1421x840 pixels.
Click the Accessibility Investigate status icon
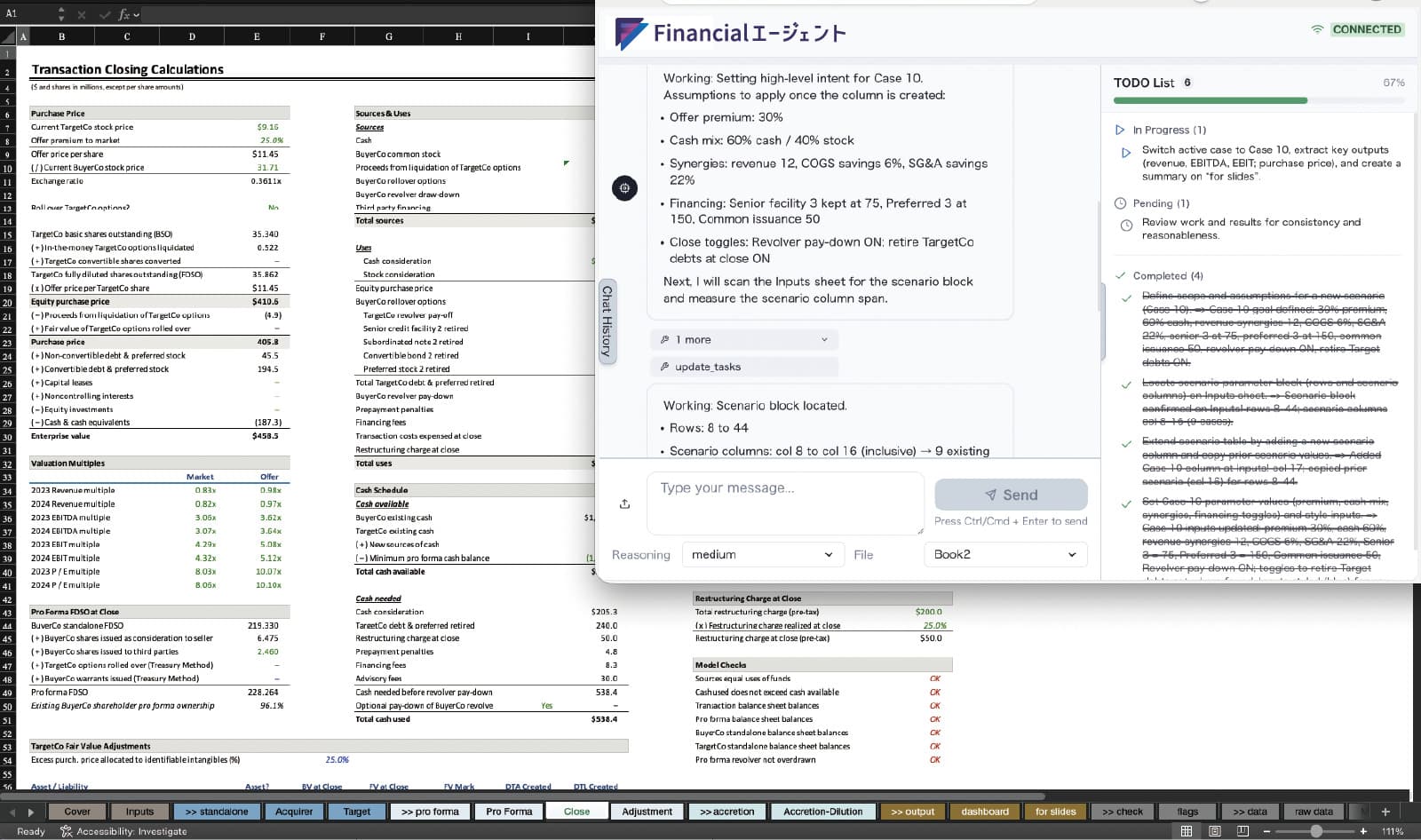[x=66, y=831]
